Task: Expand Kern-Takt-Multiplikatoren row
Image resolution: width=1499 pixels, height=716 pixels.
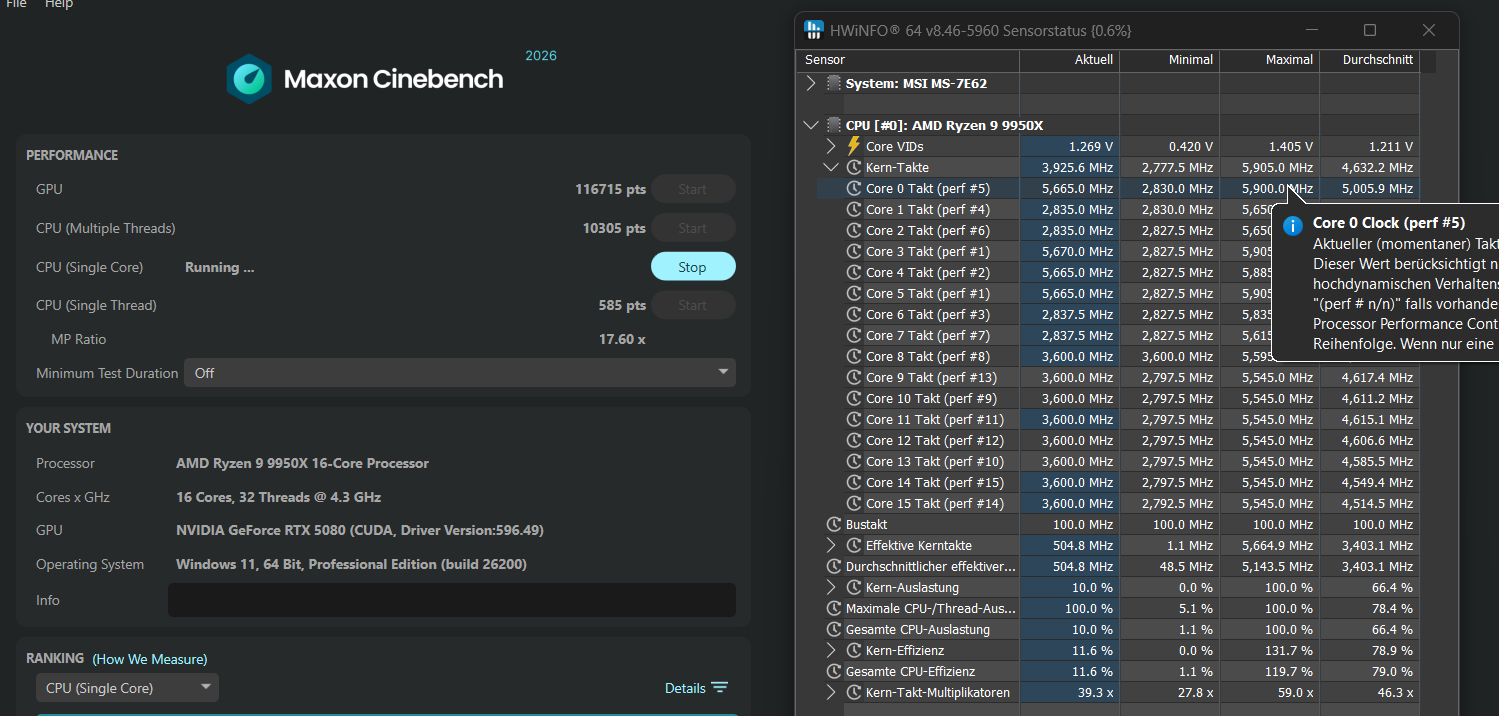Action: click(831, 692)
